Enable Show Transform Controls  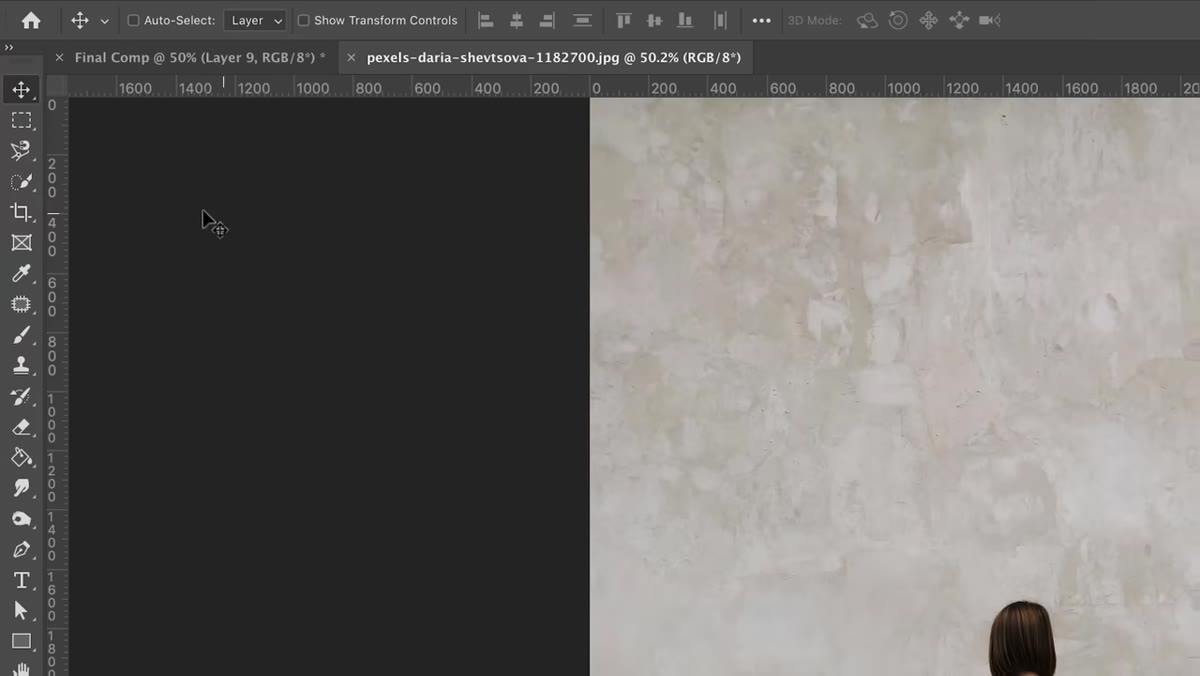(x=303, y=20)
